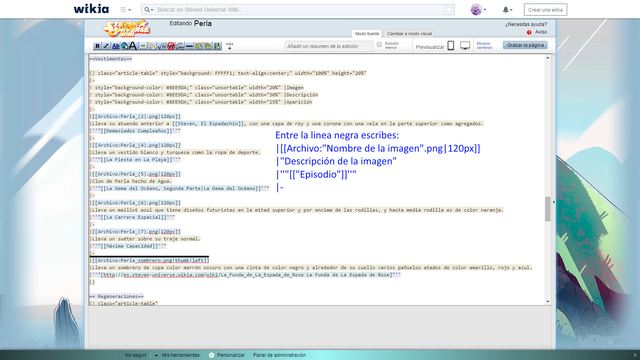Viewport: 640px width, 360px height.
Task: Click the '[[La Carrera Espacial]]' text
Action: tap(133, 217)
